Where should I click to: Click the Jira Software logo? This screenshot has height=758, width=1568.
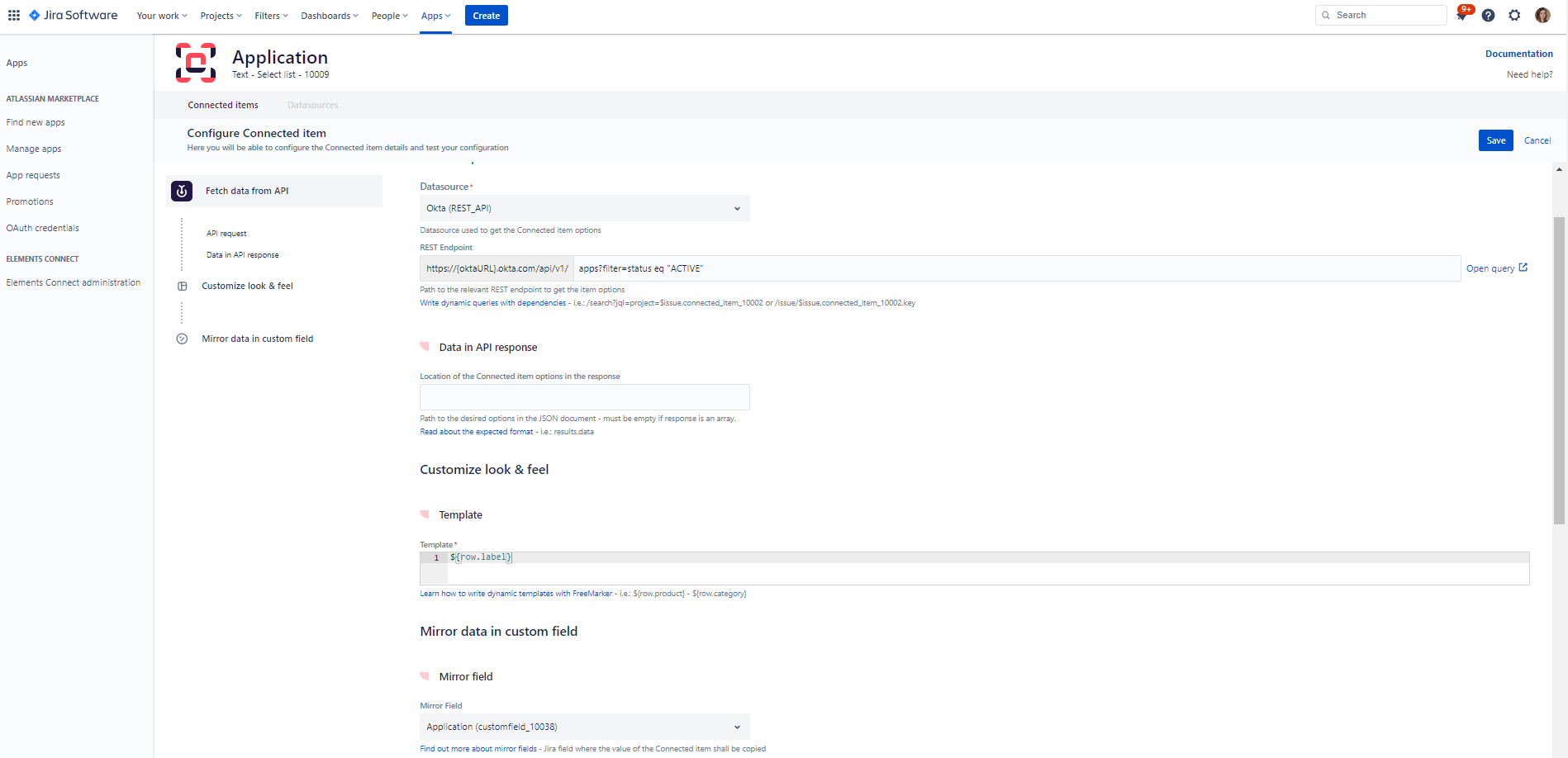[x=73, y=15]
